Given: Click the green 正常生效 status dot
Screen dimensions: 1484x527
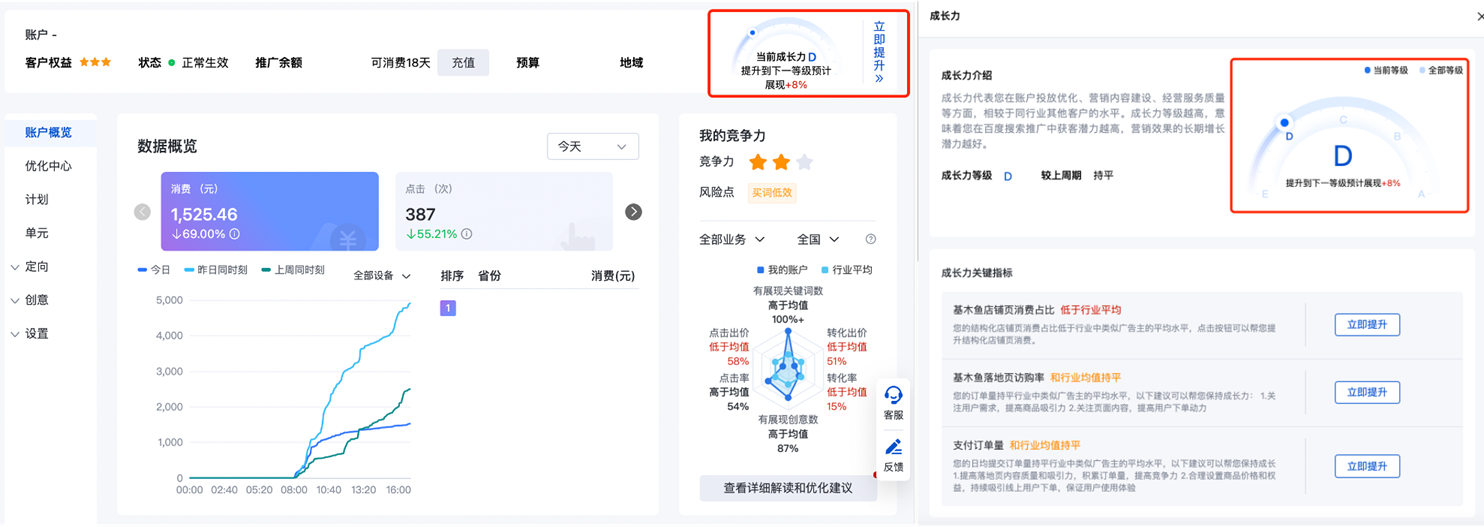Looking at the screenshot, I should point(172,63).
